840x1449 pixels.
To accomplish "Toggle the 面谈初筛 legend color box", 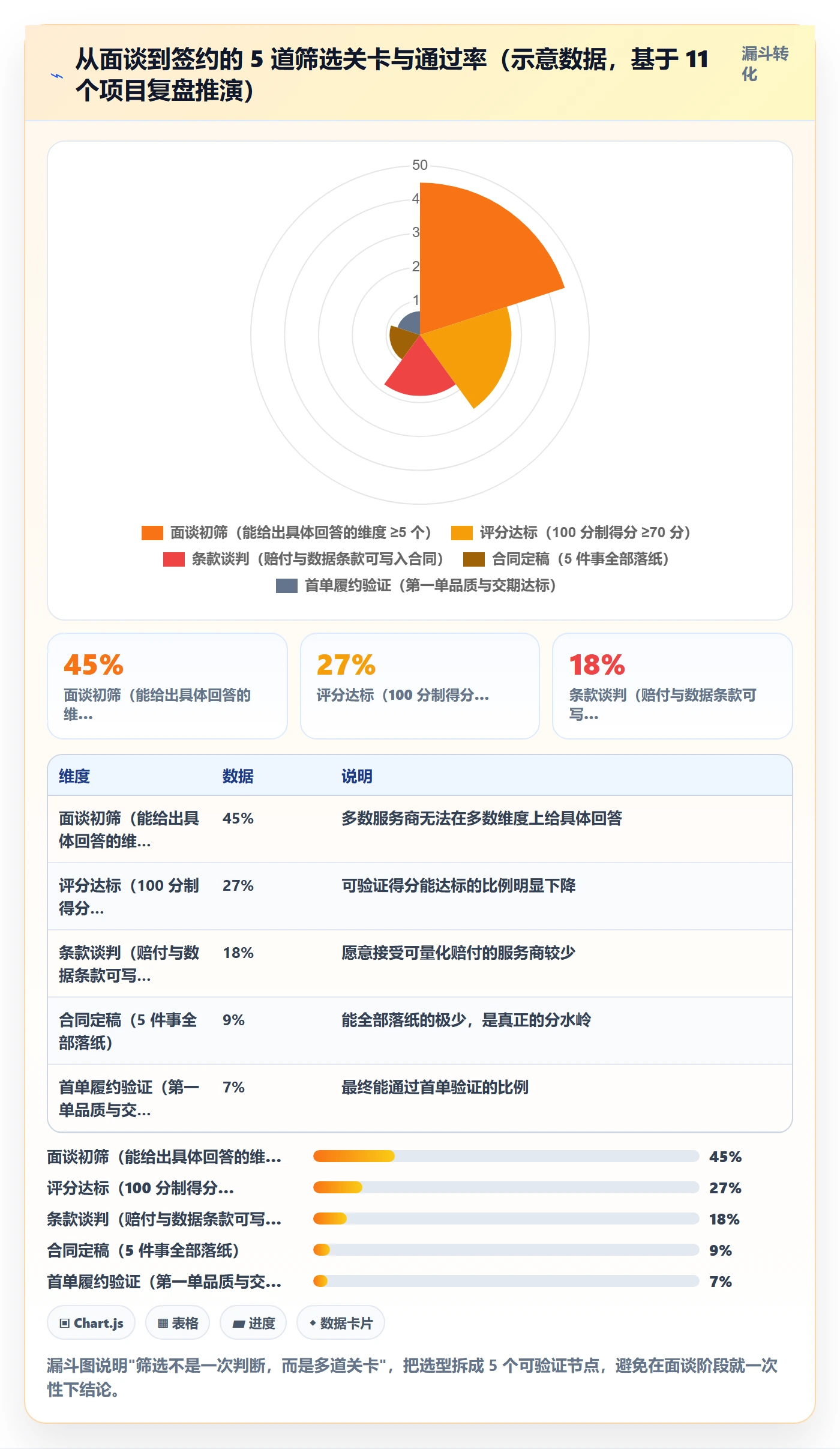I will [152, 532].
